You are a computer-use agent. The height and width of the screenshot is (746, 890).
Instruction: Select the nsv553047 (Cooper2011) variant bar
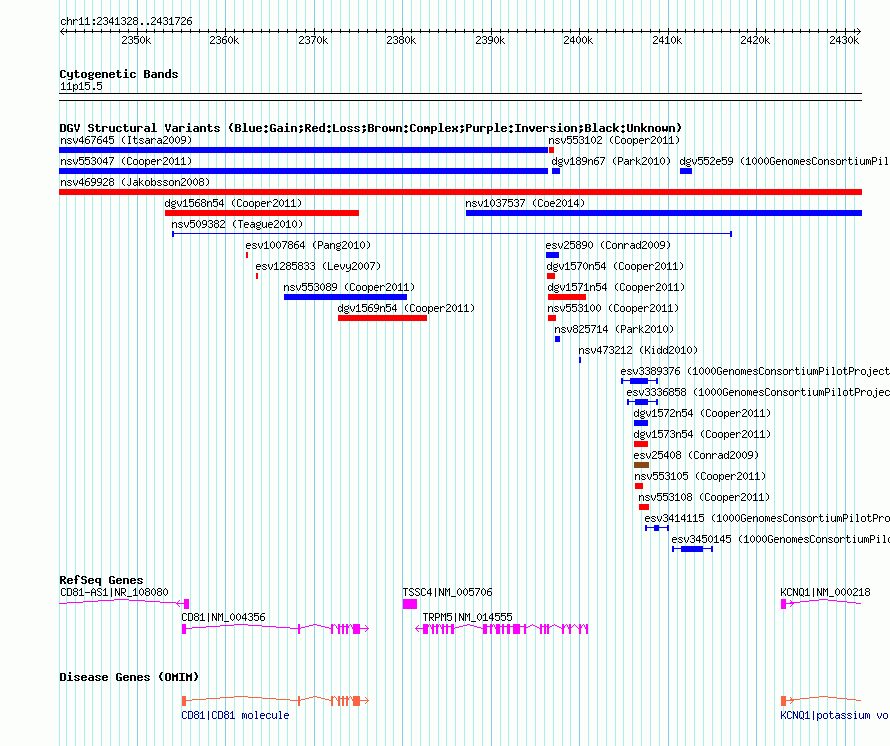(x=304, y=171)
